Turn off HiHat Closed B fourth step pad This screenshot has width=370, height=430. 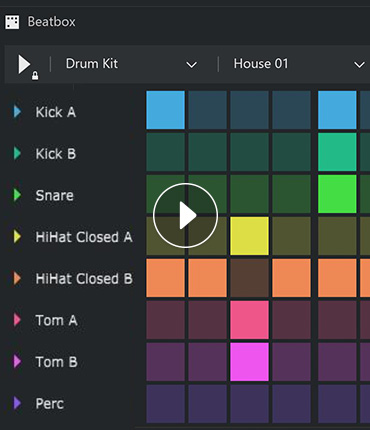click(x=291, y=278)
